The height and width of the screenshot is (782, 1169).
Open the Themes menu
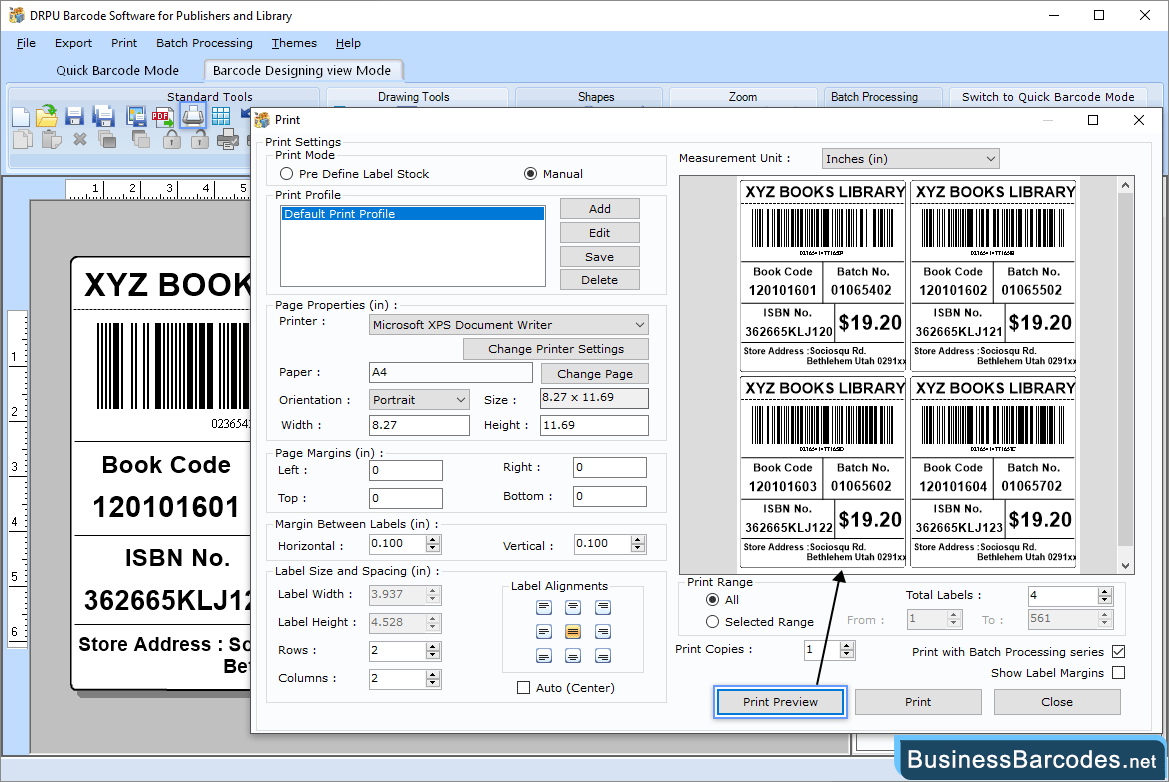click(294, 43)
